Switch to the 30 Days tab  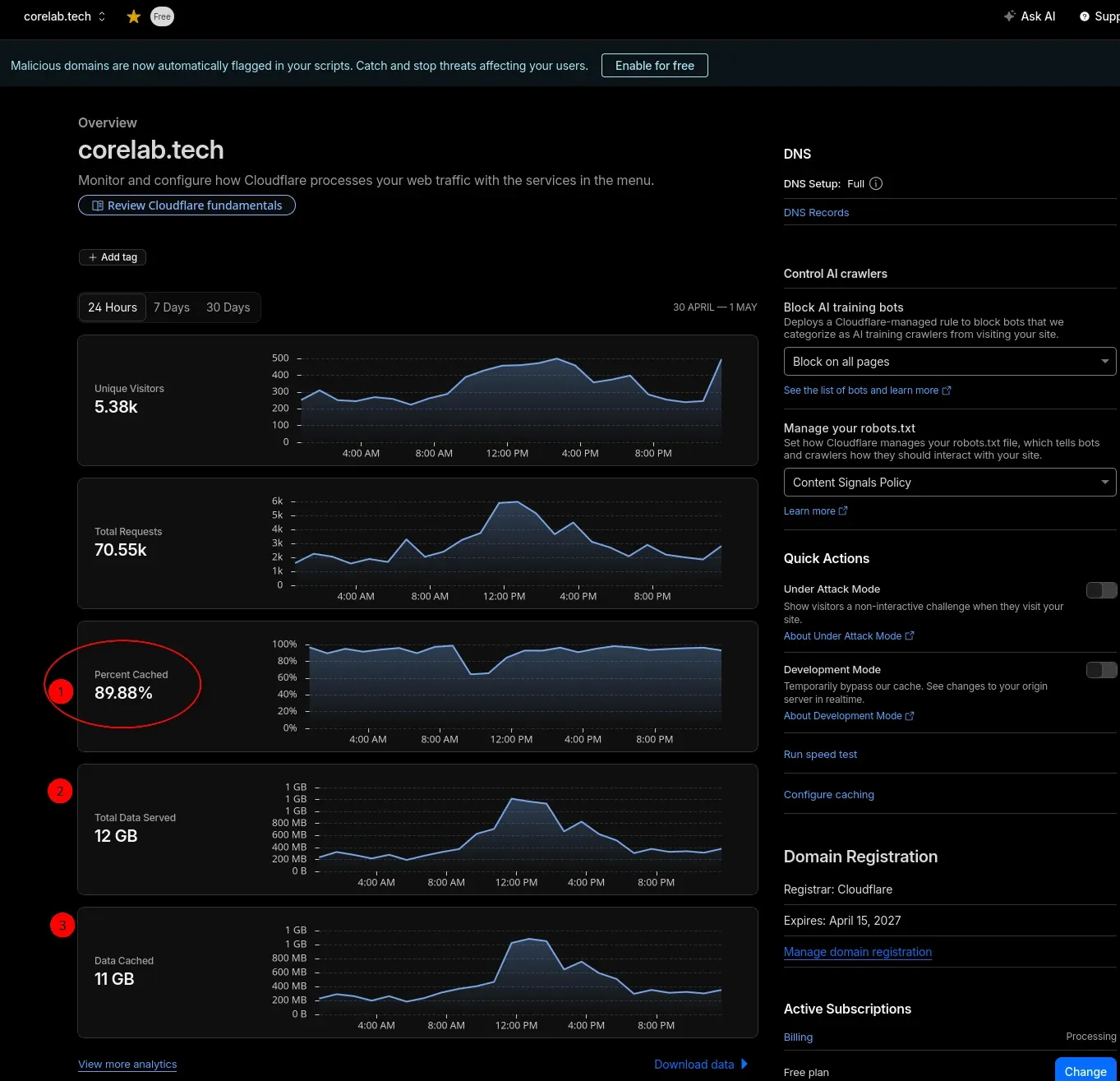click(228, 307)
